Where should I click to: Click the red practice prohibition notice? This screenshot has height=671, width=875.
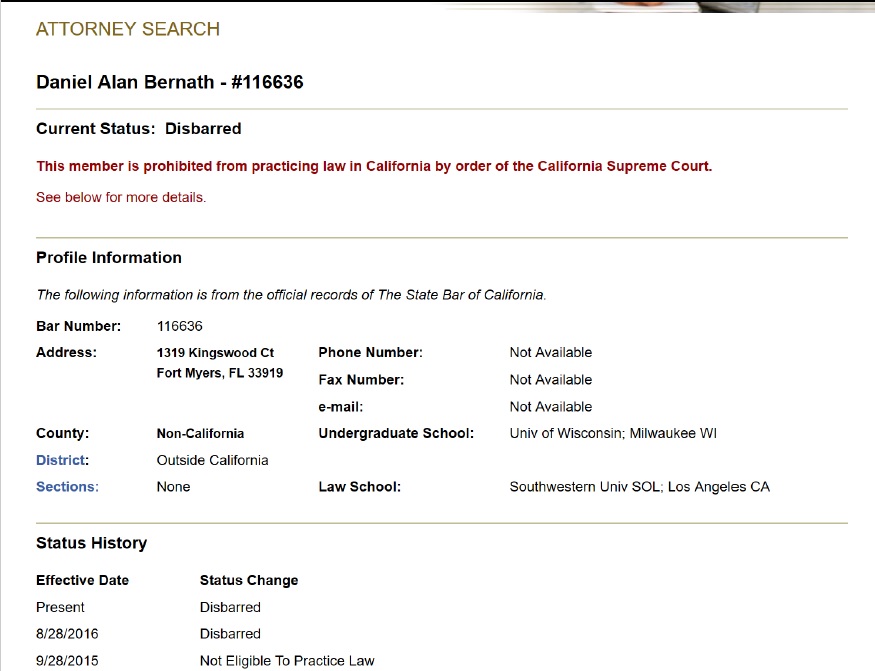tap(374, 166)
